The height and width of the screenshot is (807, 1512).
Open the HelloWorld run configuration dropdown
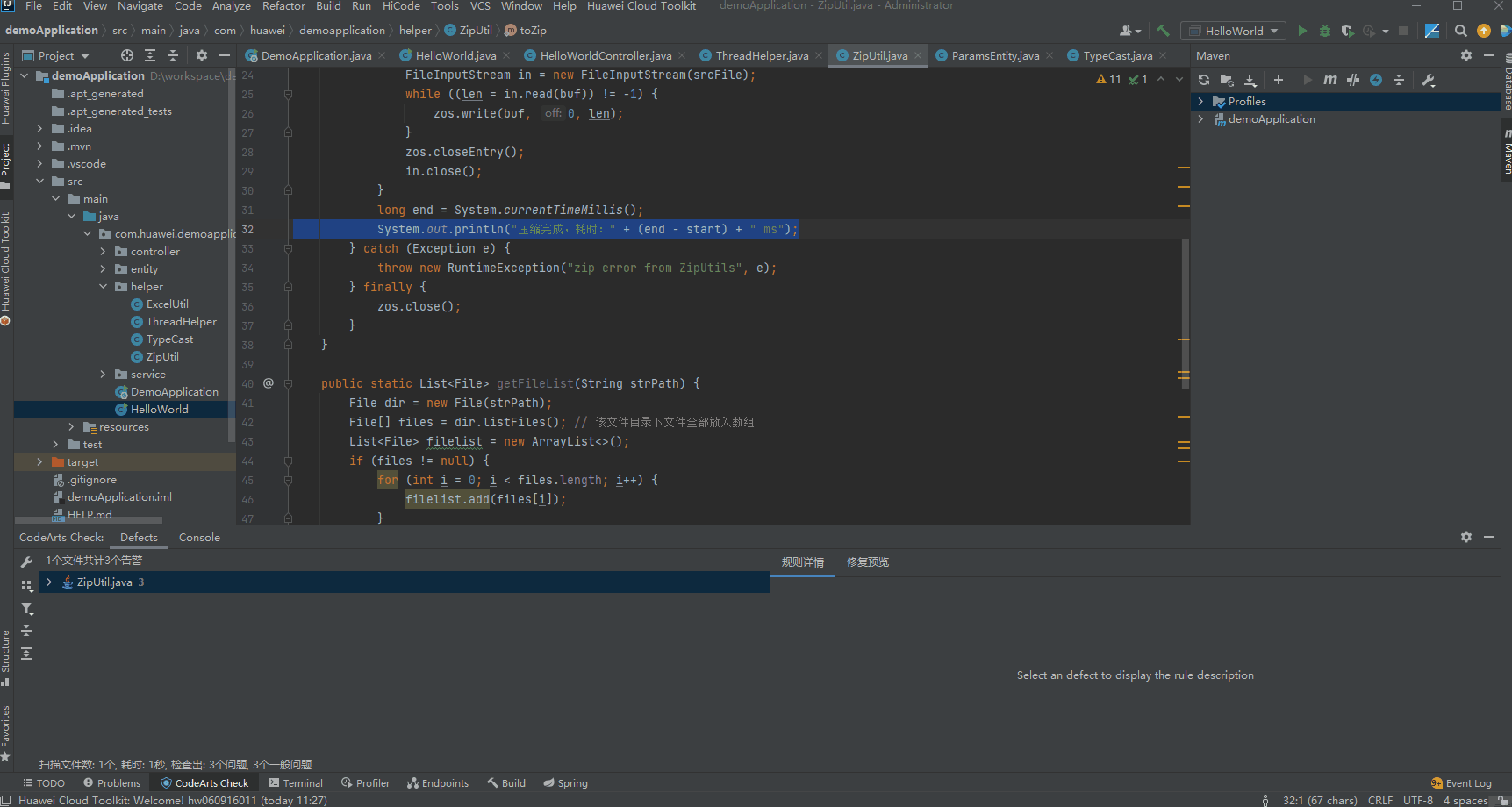[x=1233, y=31]
